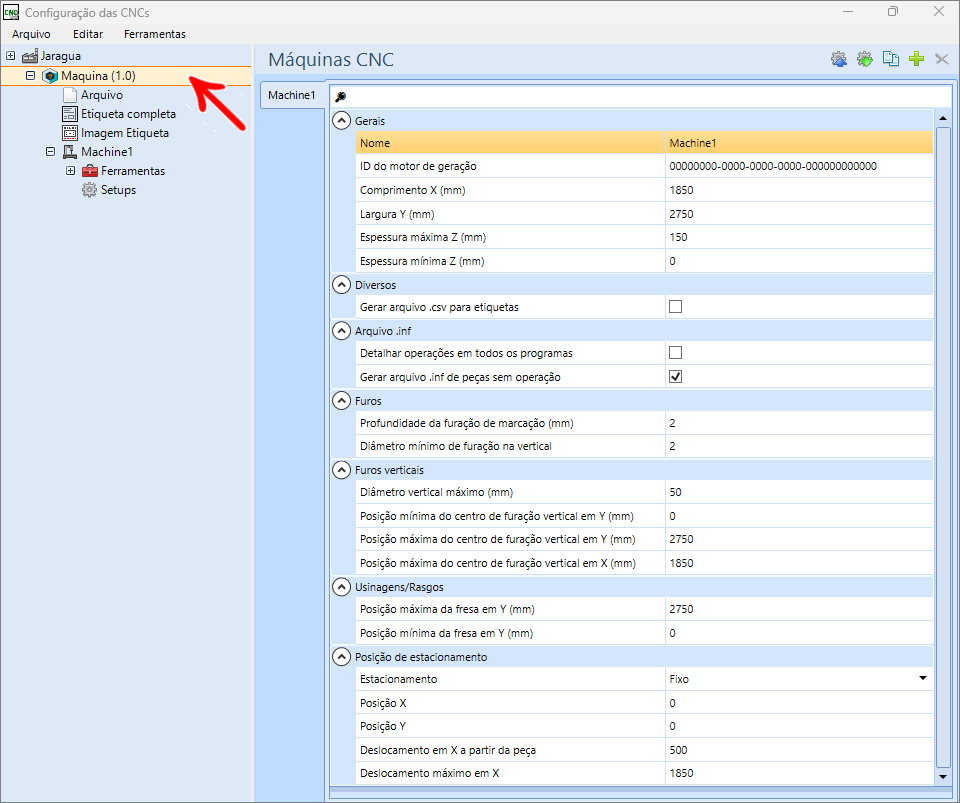Click the Maquina (1.0) cube icon
This screenshot has height=803, width=960.
pyautogui.click(x=50, y=76)
